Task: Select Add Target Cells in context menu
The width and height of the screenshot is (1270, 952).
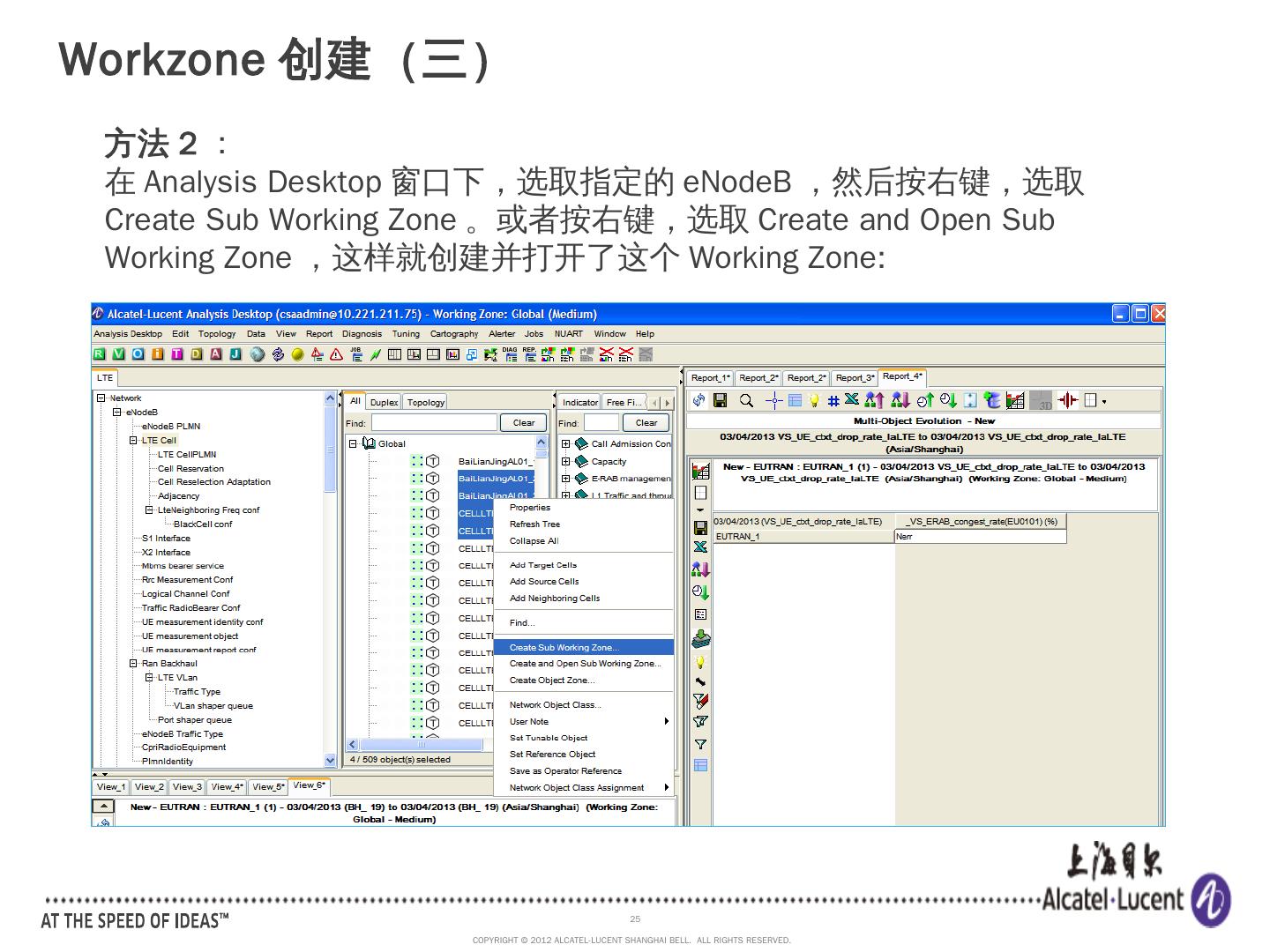Action: (583, 565)
